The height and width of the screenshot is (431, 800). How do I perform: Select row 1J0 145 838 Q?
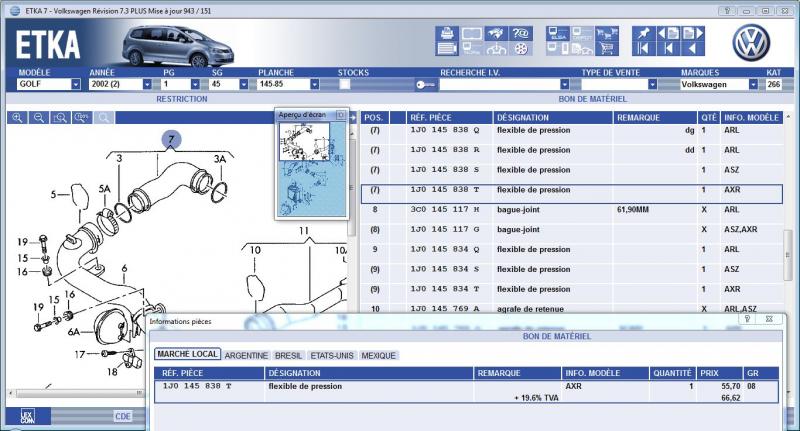click(571, 131)
